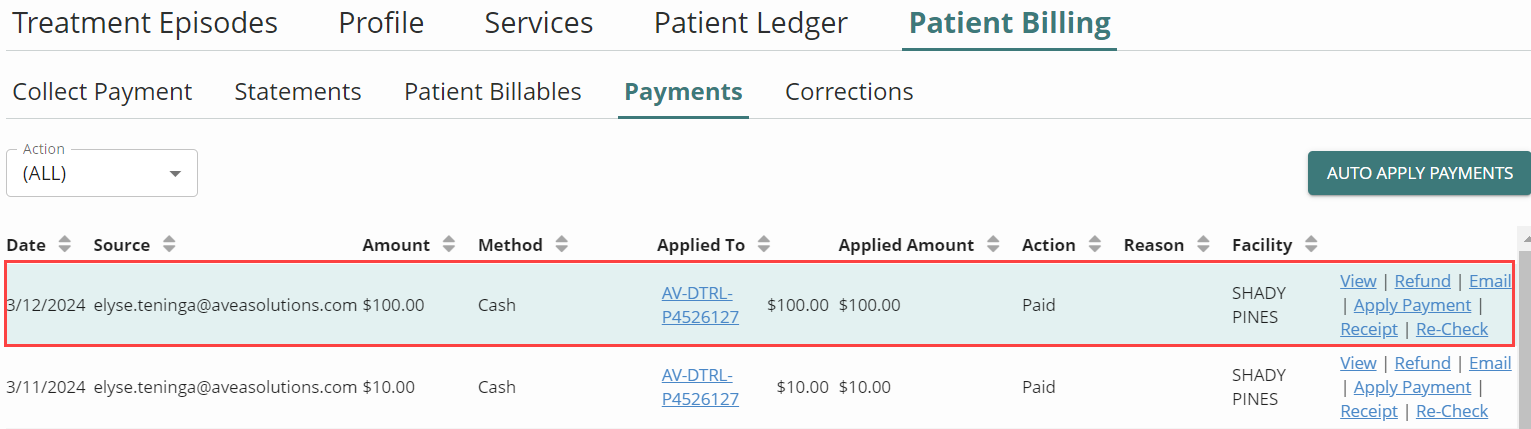Sort by the Applied Amount column icon

click(993, 244)
